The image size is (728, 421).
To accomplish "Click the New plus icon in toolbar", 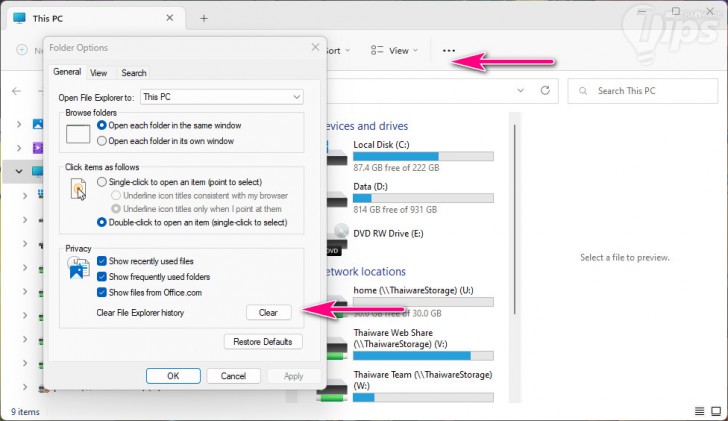I will (x=22, y=50).
